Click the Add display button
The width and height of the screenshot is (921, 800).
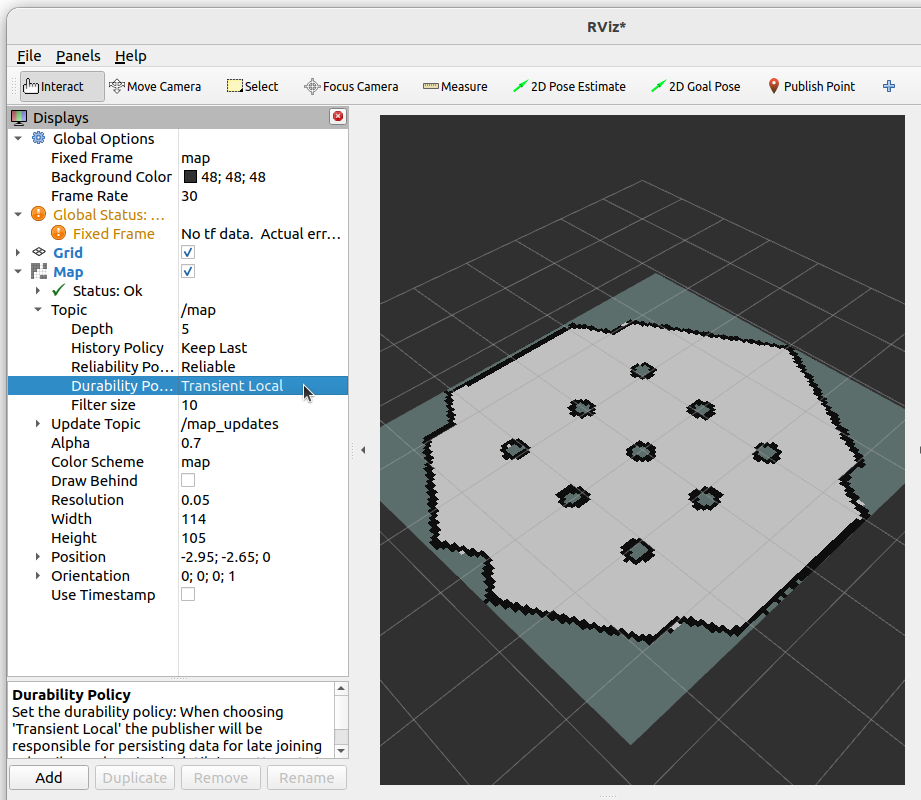click(49, 778)
